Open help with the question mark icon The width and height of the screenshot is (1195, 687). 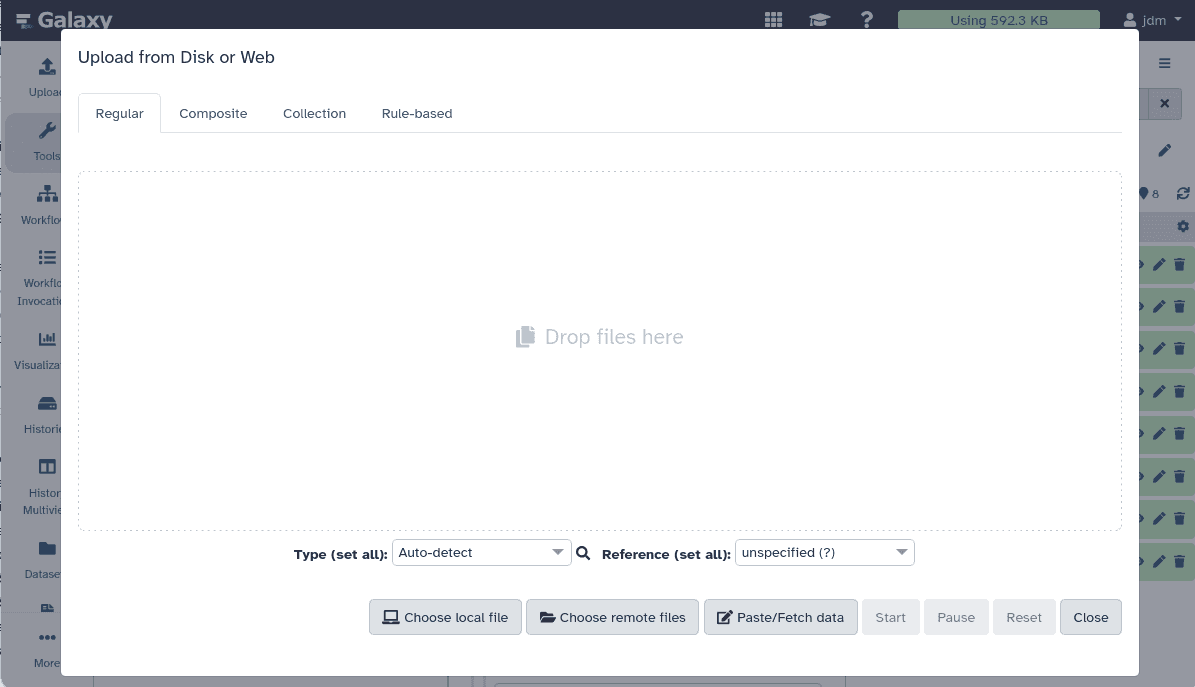tap(866, 19)
